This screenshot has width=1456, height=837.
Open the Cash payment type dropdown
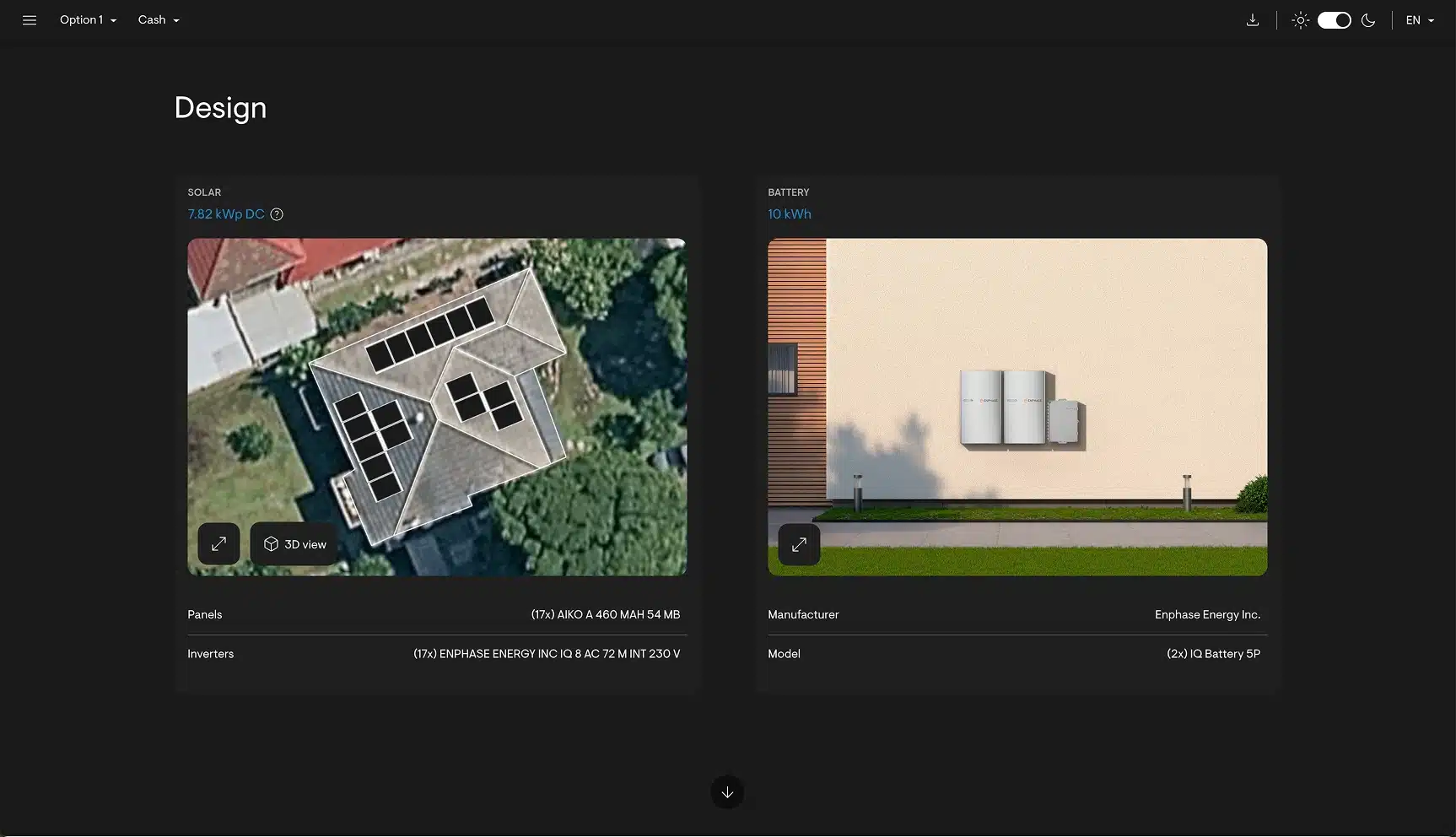[159, 20]
